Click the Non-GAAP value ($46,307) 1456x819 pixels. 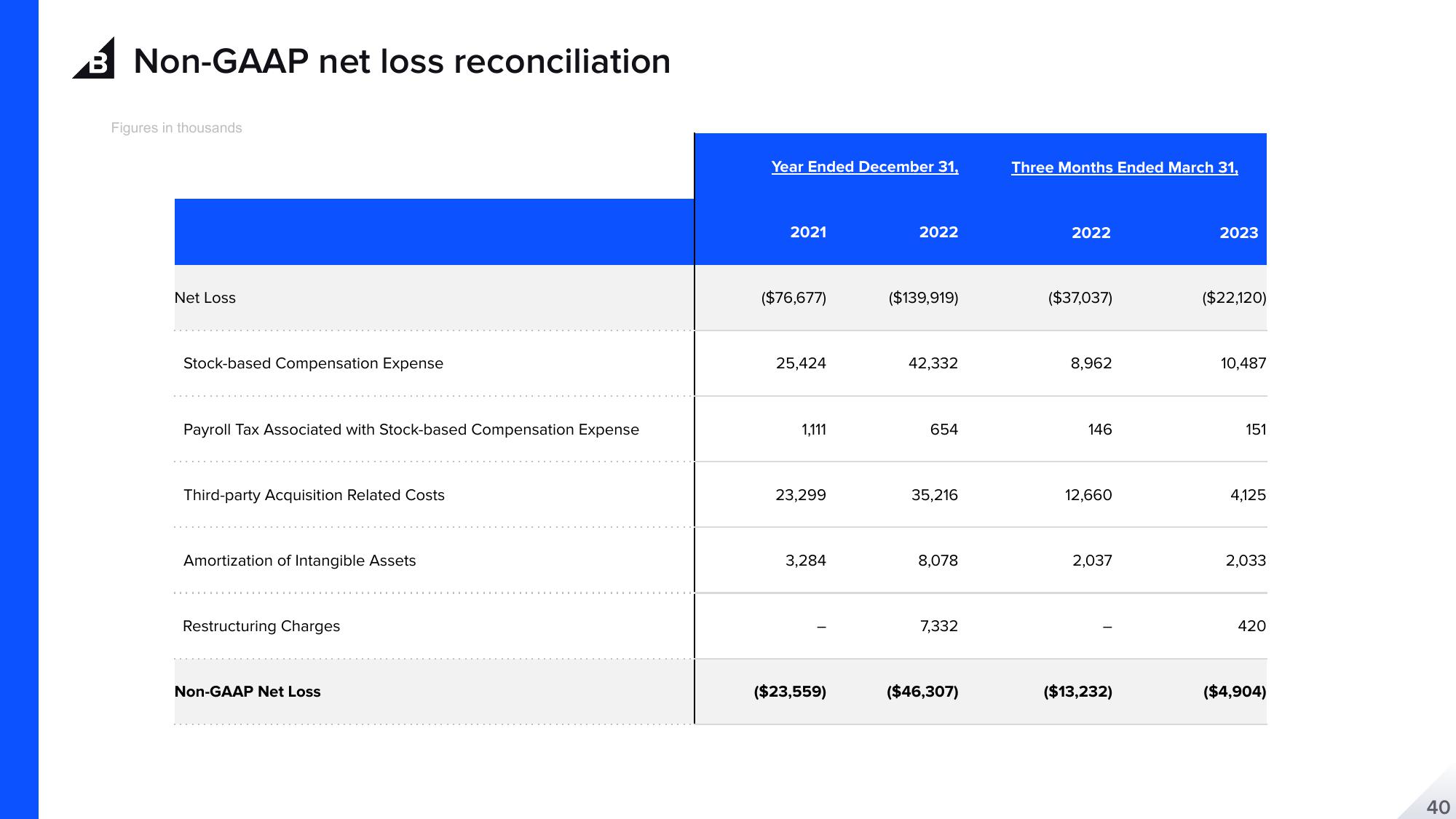coord(922,692)
